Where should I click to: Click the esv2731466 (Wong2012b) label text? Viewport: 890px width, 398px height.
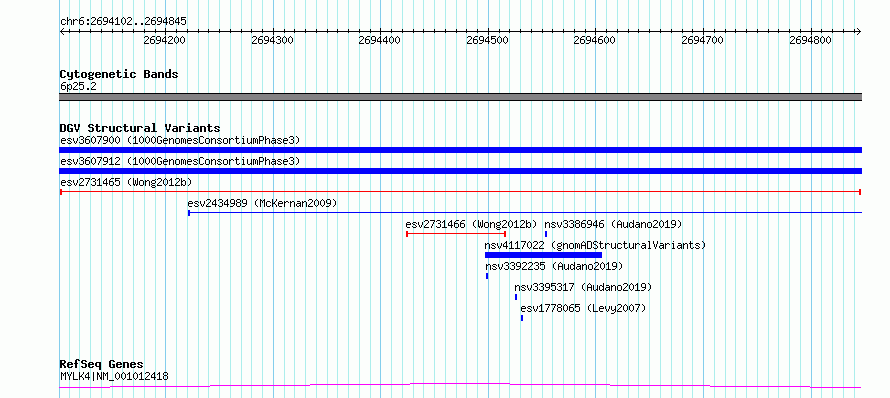pyautogui.click(x=472, y=224)
